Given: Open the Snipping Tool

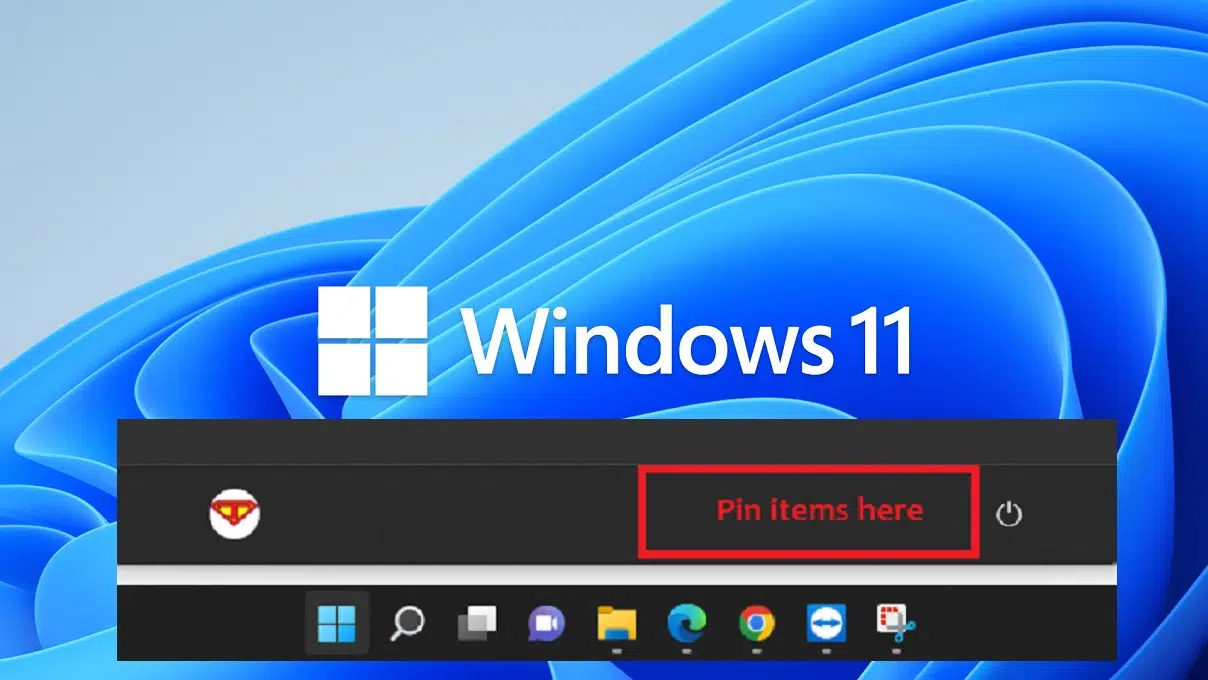Looking at the screenshot, I should pos(894,624).
